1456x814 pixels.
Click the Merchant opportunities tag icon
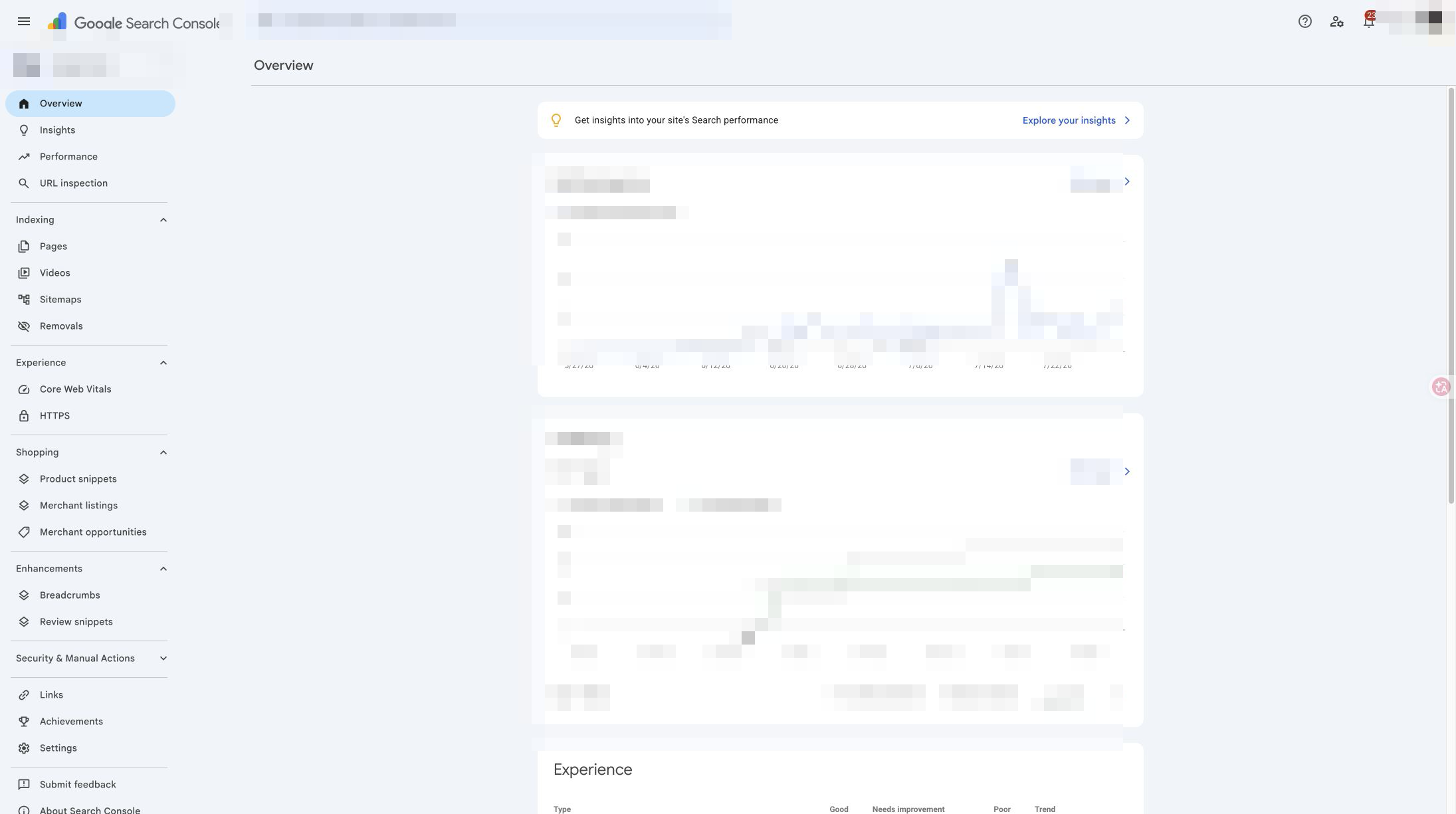pos(24,532)
